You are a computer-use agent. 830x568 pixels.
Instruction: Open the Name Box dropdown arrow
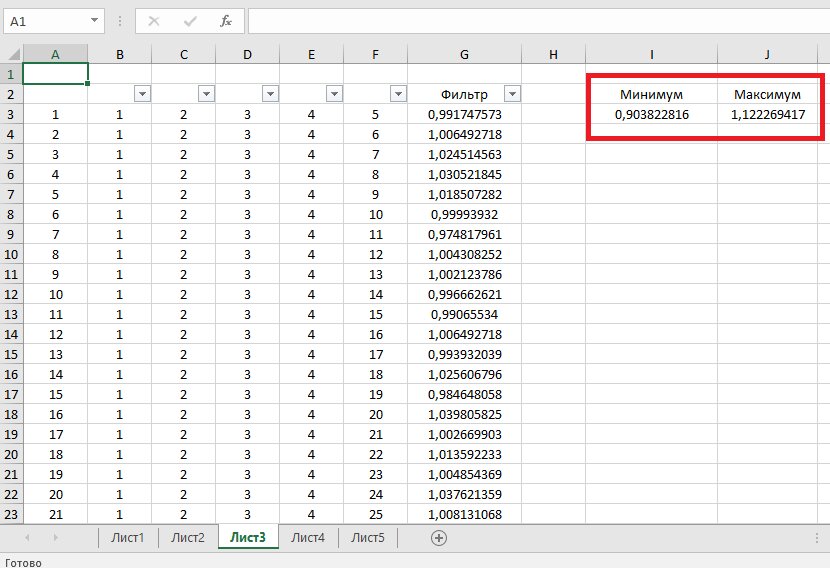[x=94, y=21]
